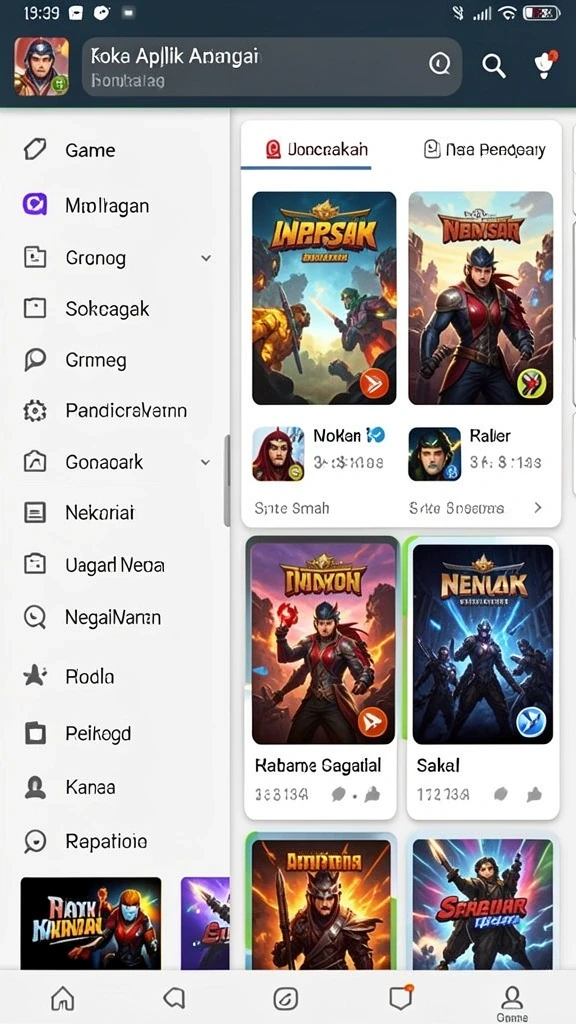This screenshot has height=1024, width=576.
Task: Tap the magnifying glass search icon
Action: 494,65
